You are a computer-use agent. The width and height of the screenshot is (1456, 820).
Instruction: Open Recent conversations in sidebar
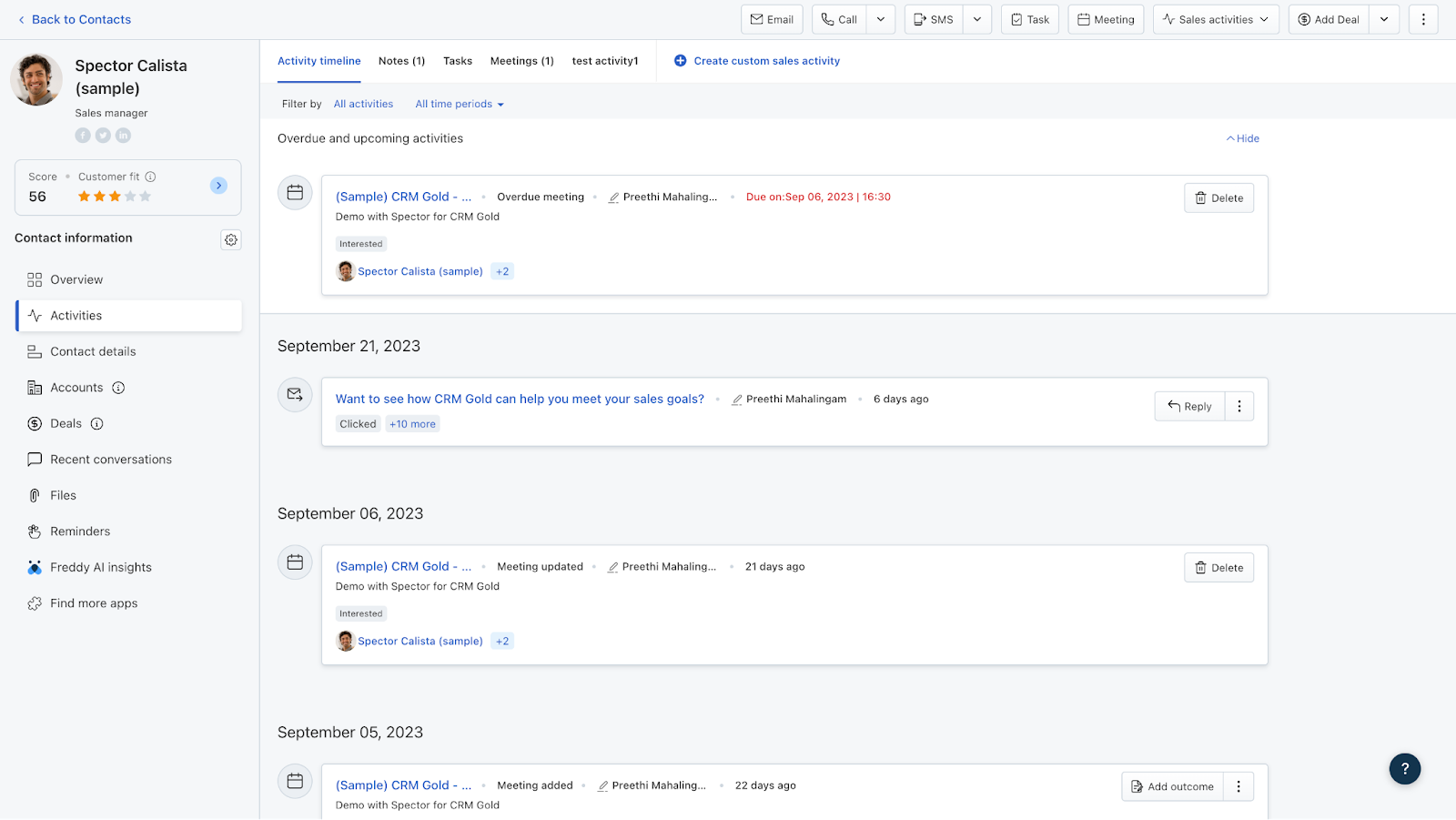[128, 460]
